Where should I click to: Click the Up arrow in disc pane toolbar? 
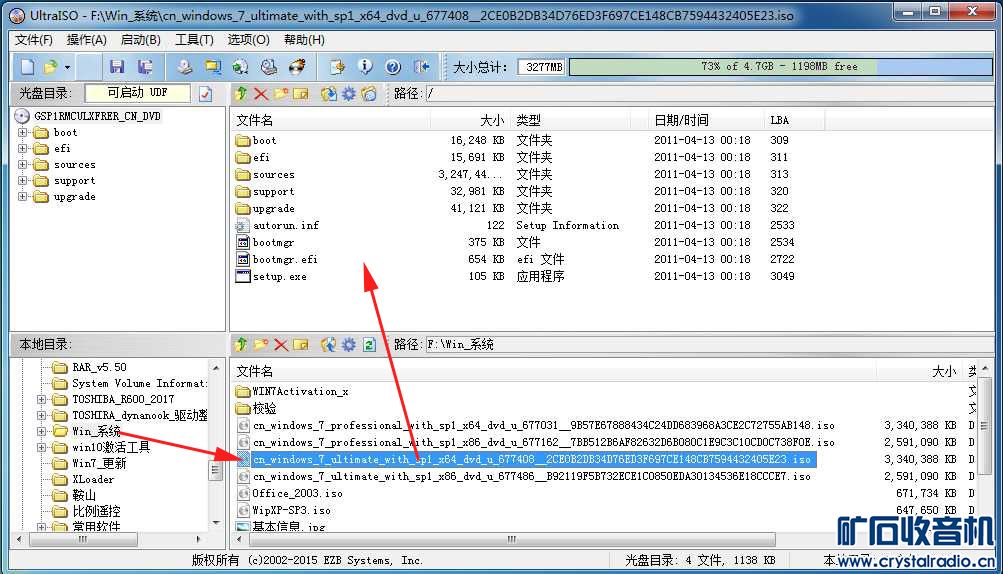pos(241,94)
